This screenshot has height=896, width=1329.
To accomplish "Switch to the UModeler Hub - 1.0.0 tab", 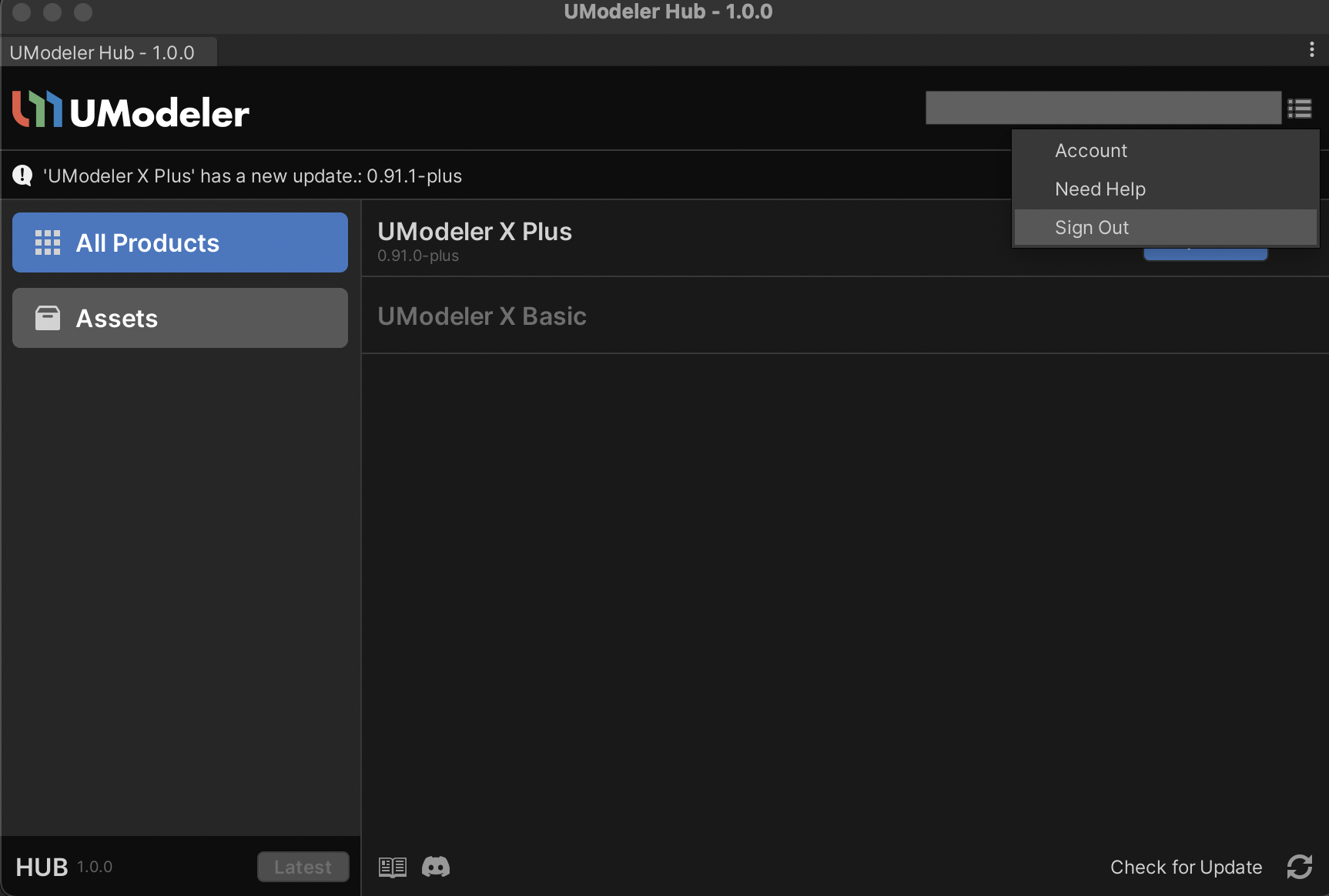I will click(x=109, y=52).
